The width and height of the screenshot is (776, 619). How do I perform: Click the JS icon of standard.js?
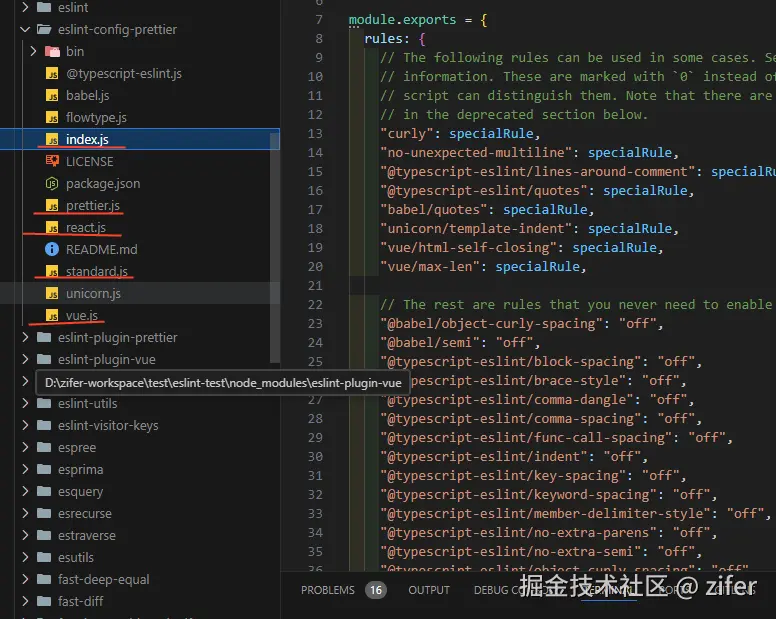coord(52,272)
